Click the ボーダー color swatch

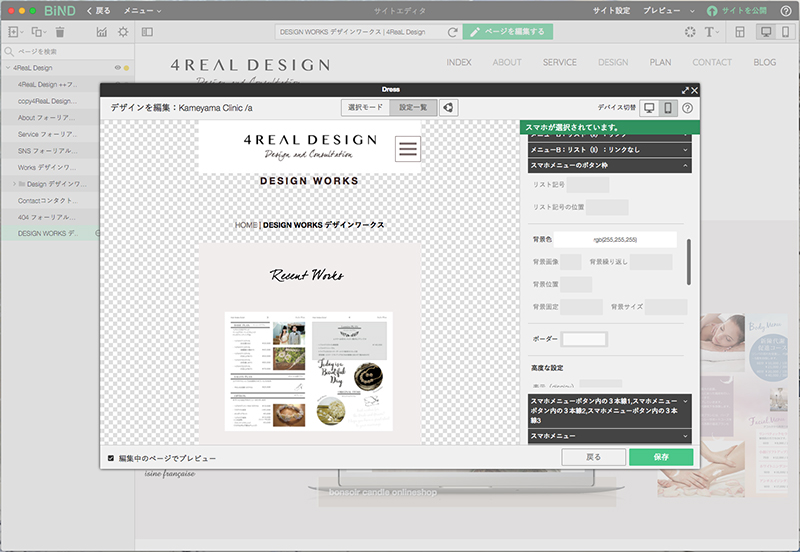[584, 339]
